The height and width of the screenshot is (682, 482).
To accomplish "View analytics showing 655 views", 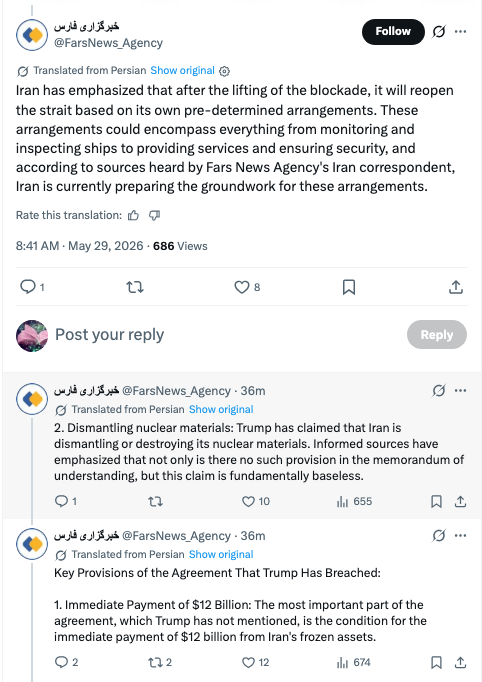I will pos(354,501).
